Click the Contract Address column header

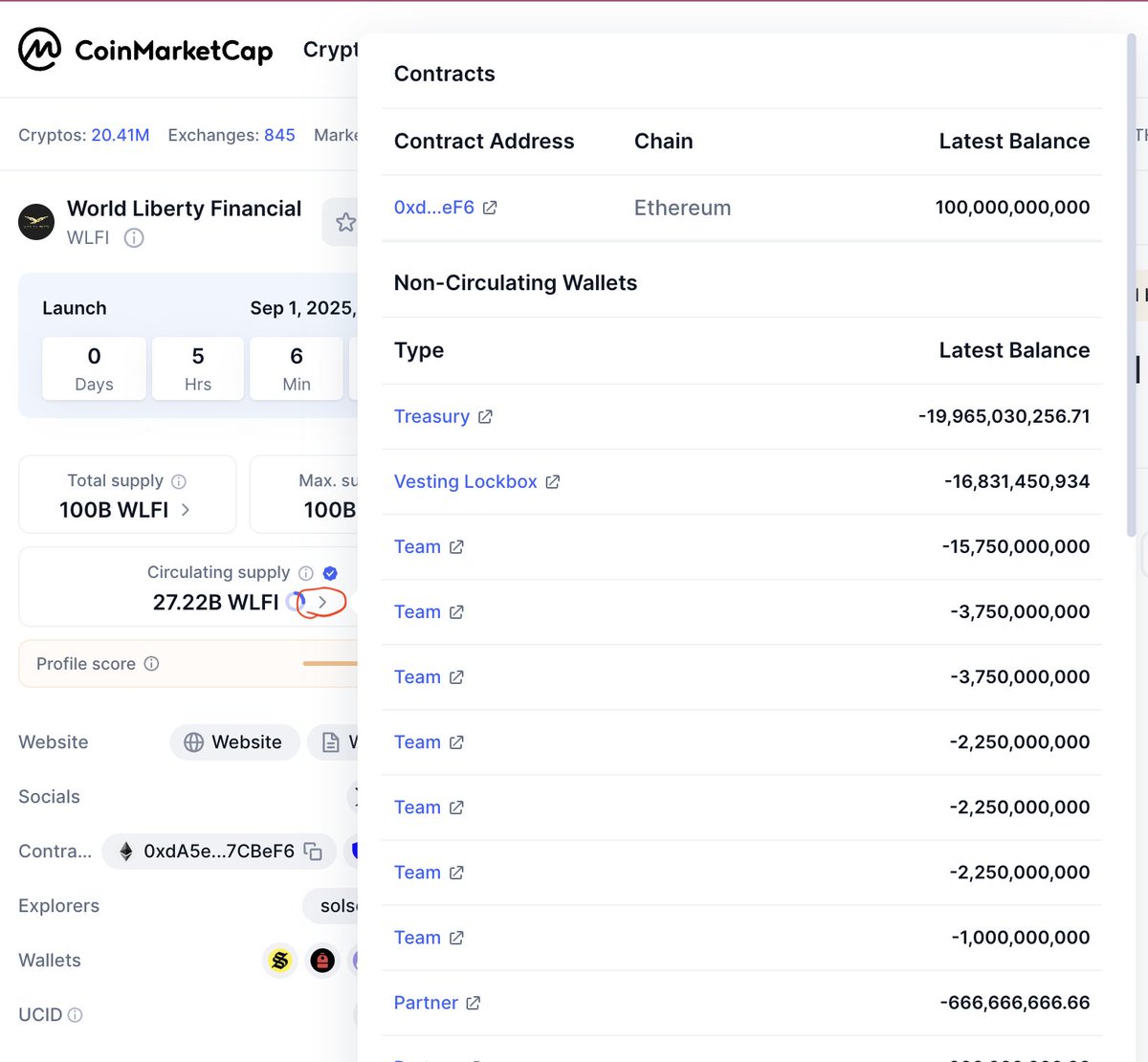click(x=484, y=142)
